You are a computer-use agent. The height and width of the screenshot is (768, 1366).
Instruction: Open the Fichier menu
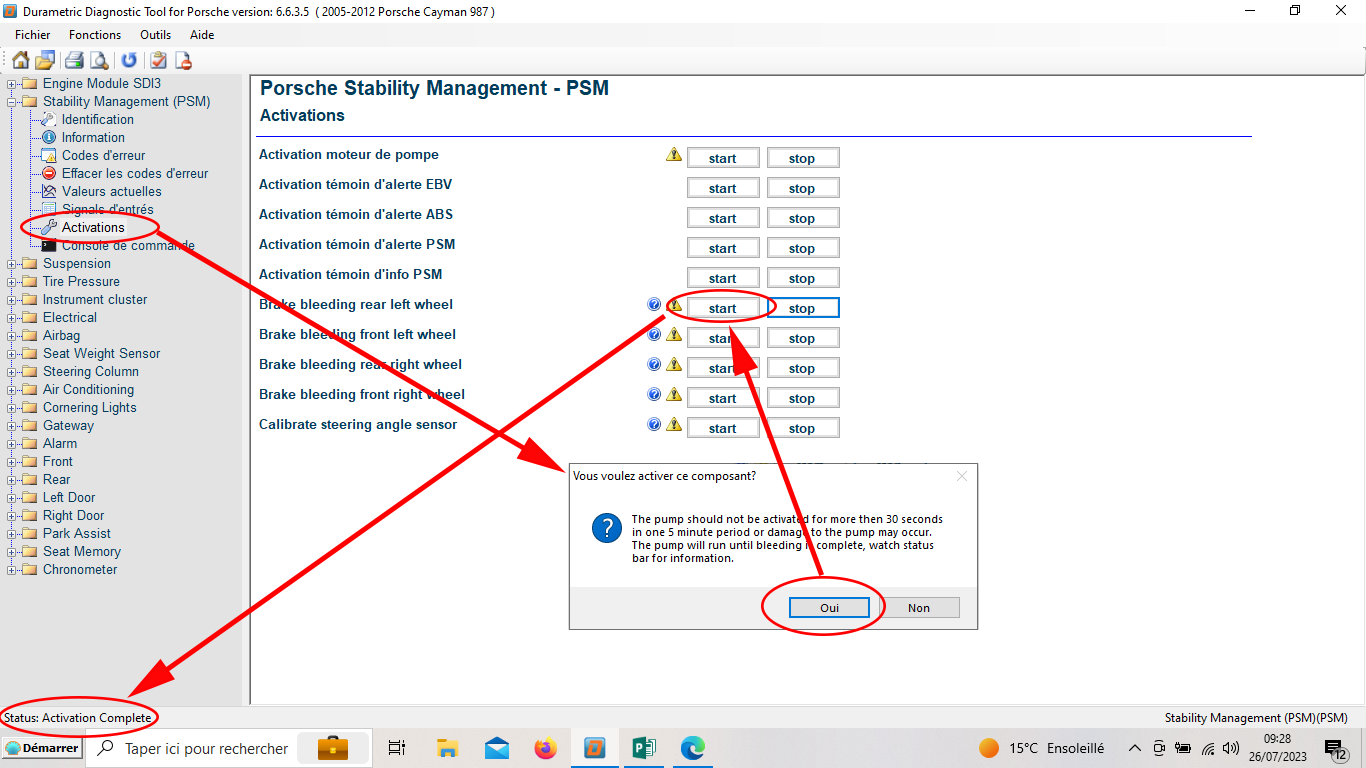tap(33, 34)
